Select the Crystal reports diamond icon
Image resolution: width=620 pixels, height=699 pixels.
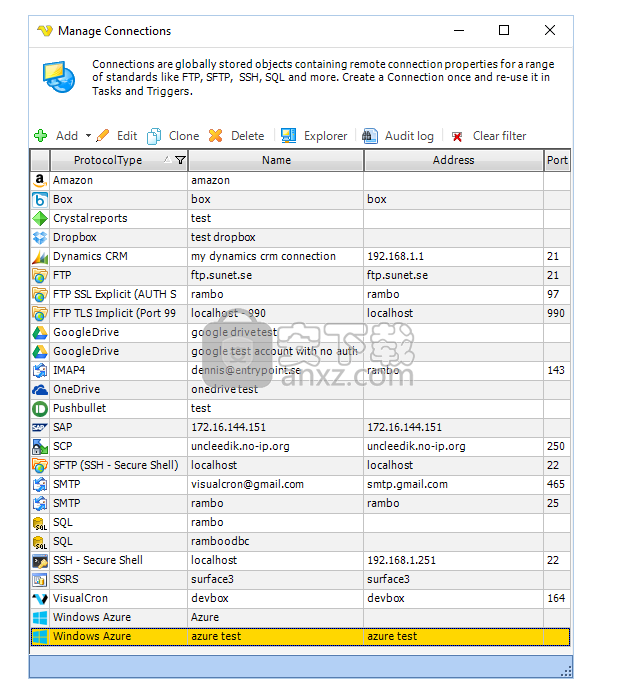[x=40, y=218]
